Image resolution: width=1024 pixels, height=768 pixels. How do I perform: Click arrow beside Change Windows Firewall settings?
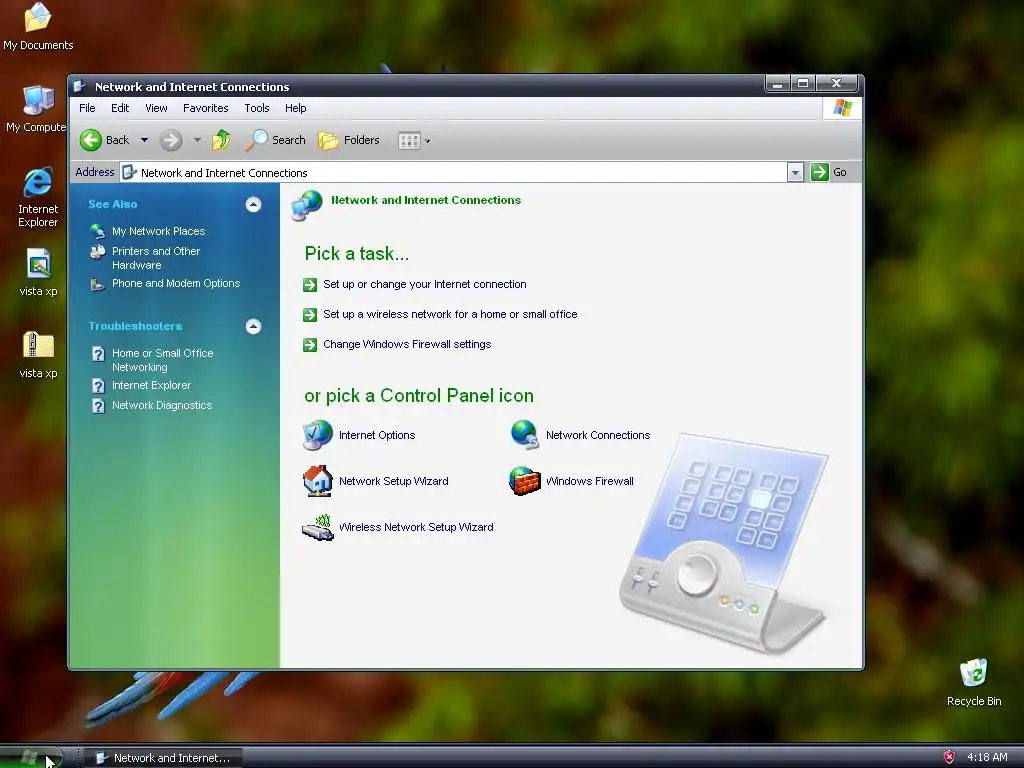tap(310, 345)
